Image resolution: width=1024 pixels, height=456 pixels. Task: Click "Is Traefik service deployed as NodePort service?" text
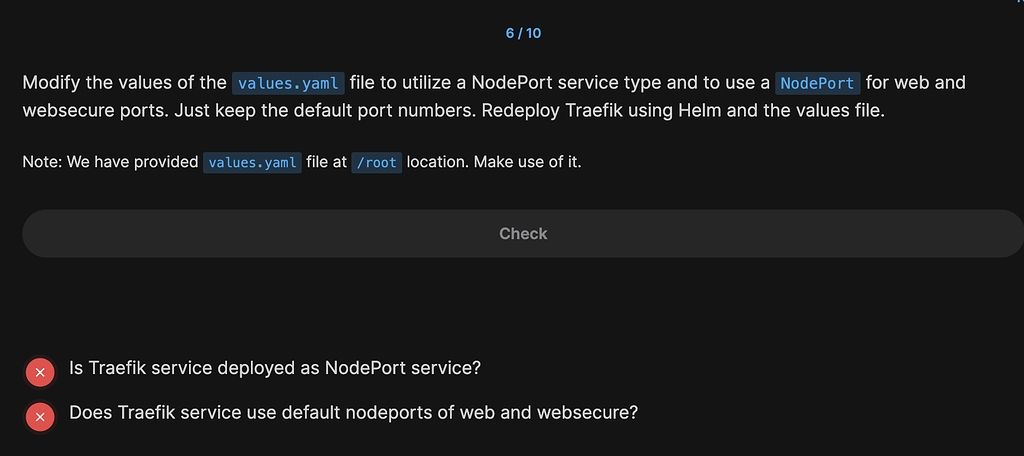pyautogui.click(x=275, y=368)
